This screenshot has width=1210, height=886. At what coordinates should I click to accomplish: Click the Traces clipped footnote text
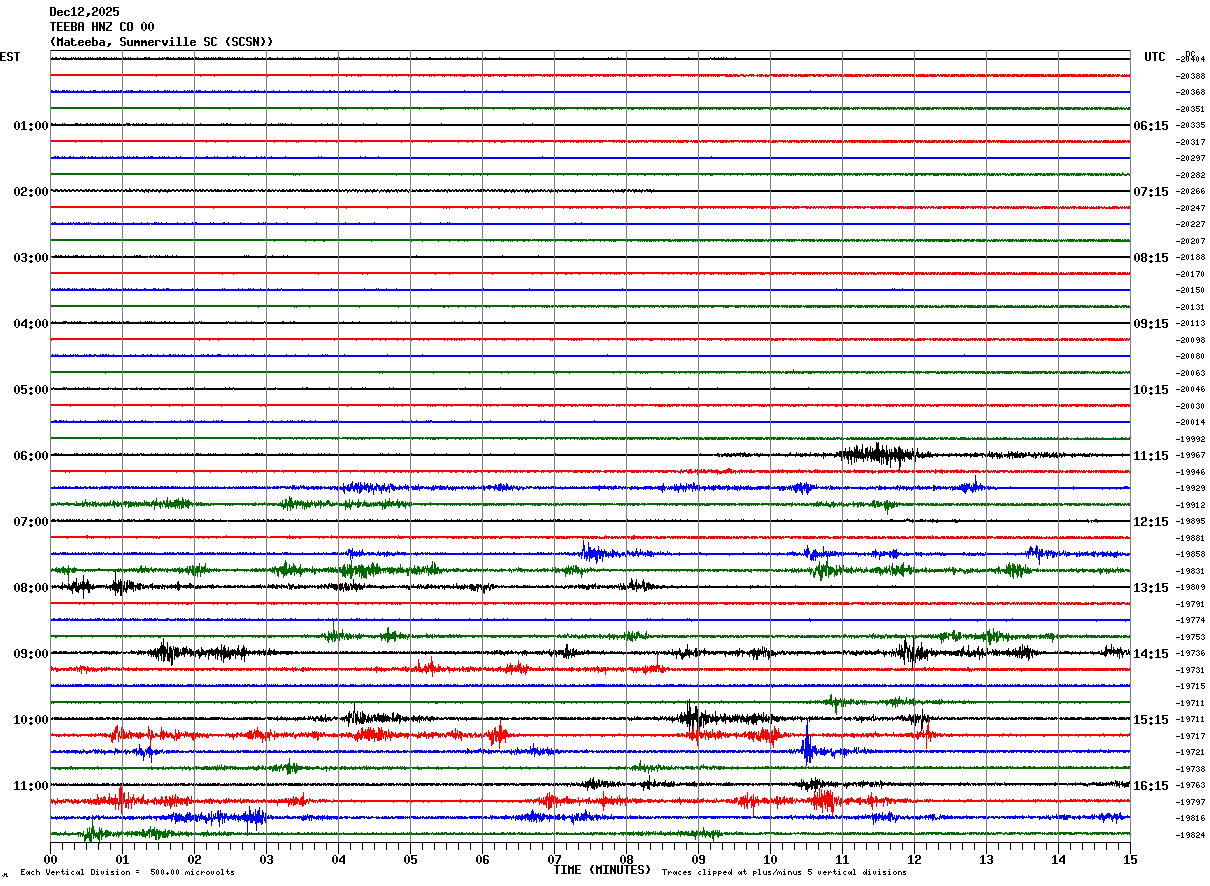pyautogui.click(x=784, y=873)
